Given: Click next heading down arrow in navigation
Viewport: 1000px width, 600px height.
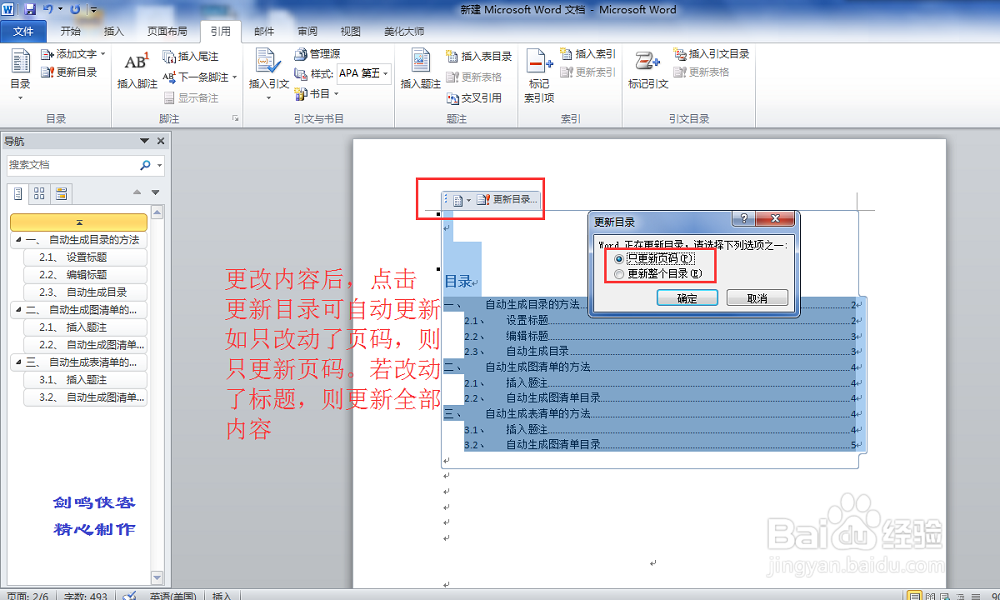Looking at the screenshot, I should coord(155,192).
